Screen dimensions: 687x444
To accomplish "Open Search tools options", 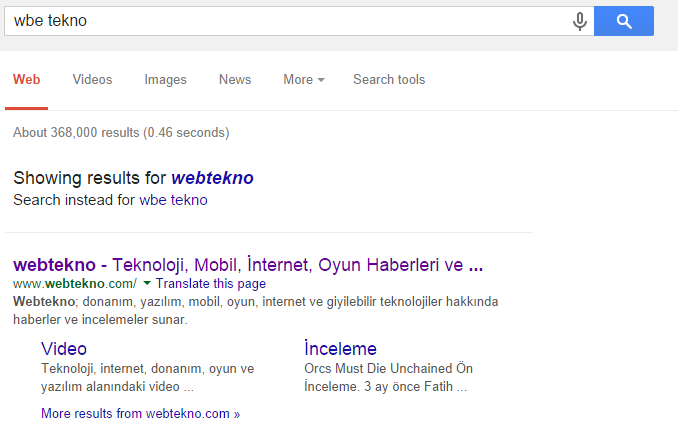I will 389,79.
